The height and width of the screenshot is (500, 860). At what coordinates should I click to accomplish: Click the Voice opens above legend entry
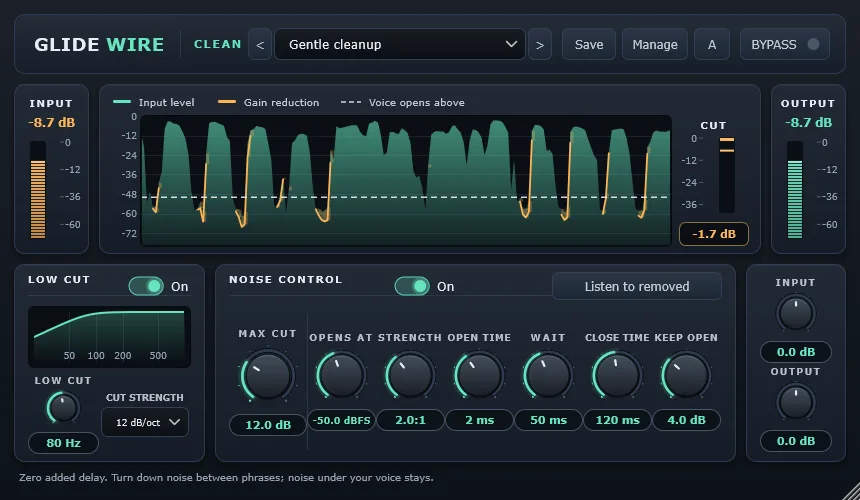point(403,103)
